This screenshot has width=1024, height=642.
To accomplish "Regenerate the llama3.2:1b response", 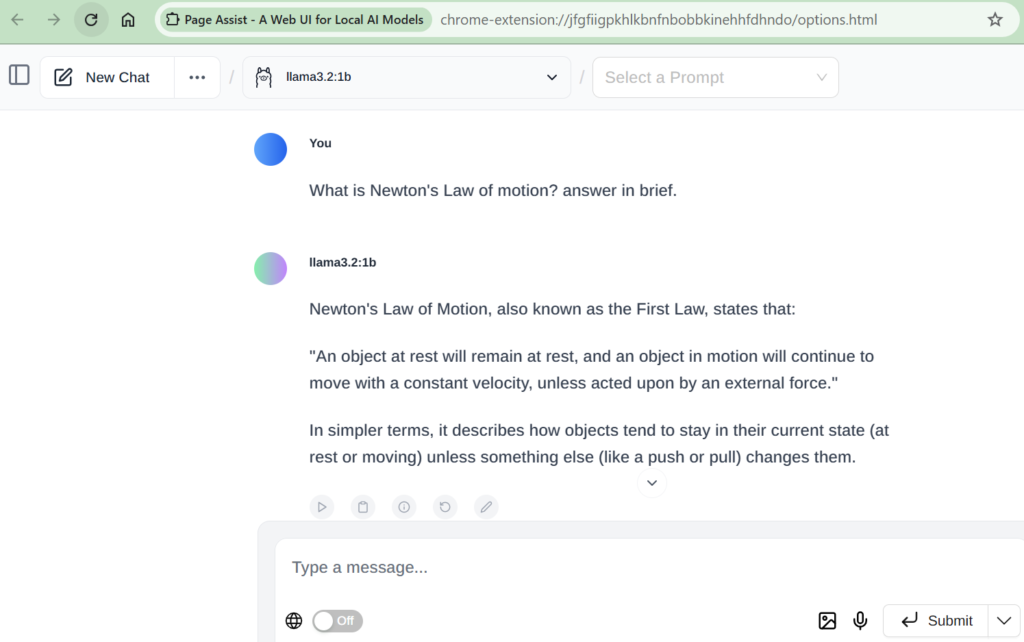I will tap(445, 507).
